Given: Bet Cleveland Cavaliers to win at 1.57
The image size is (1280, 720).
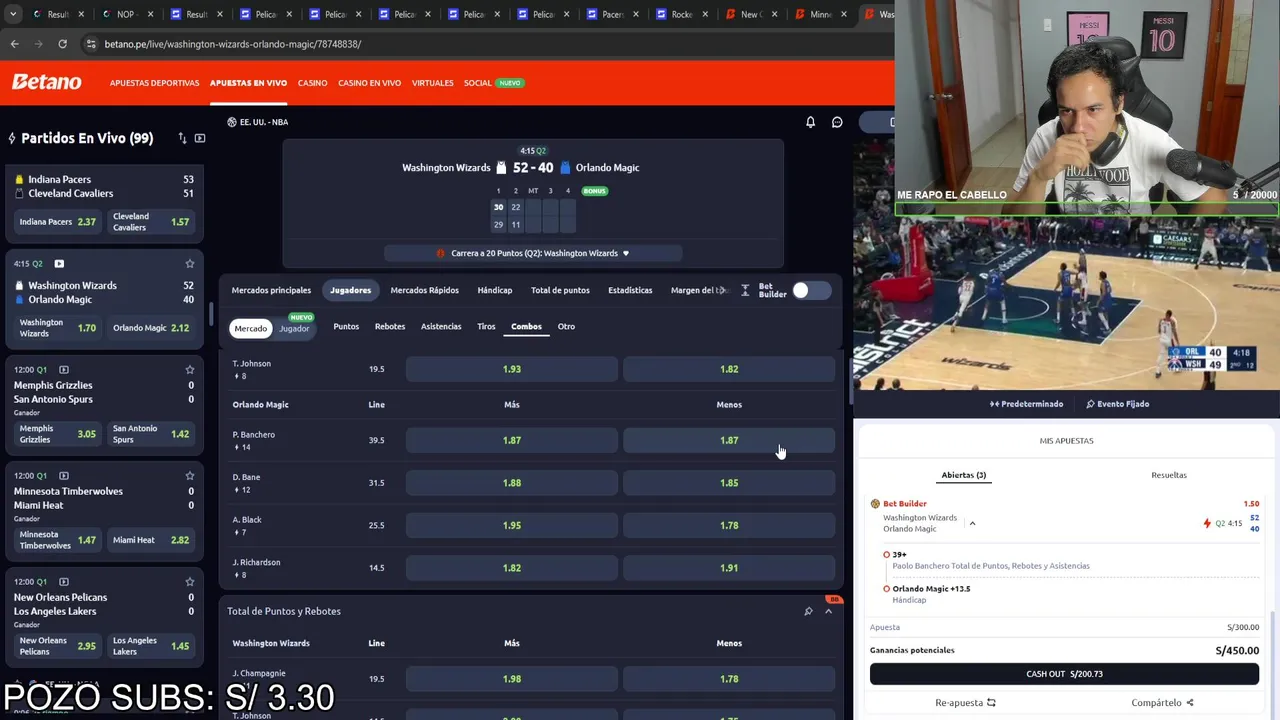Looking at the screenshot, I should (151, 222).
